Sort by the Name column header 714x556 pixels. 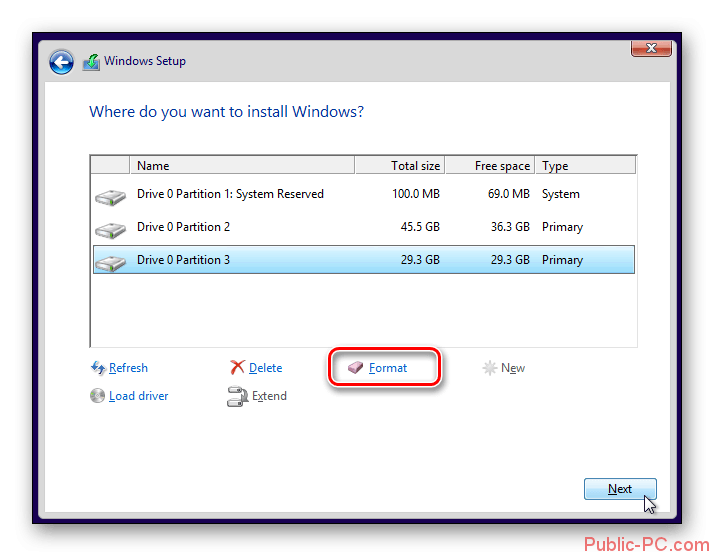[242, 165]
